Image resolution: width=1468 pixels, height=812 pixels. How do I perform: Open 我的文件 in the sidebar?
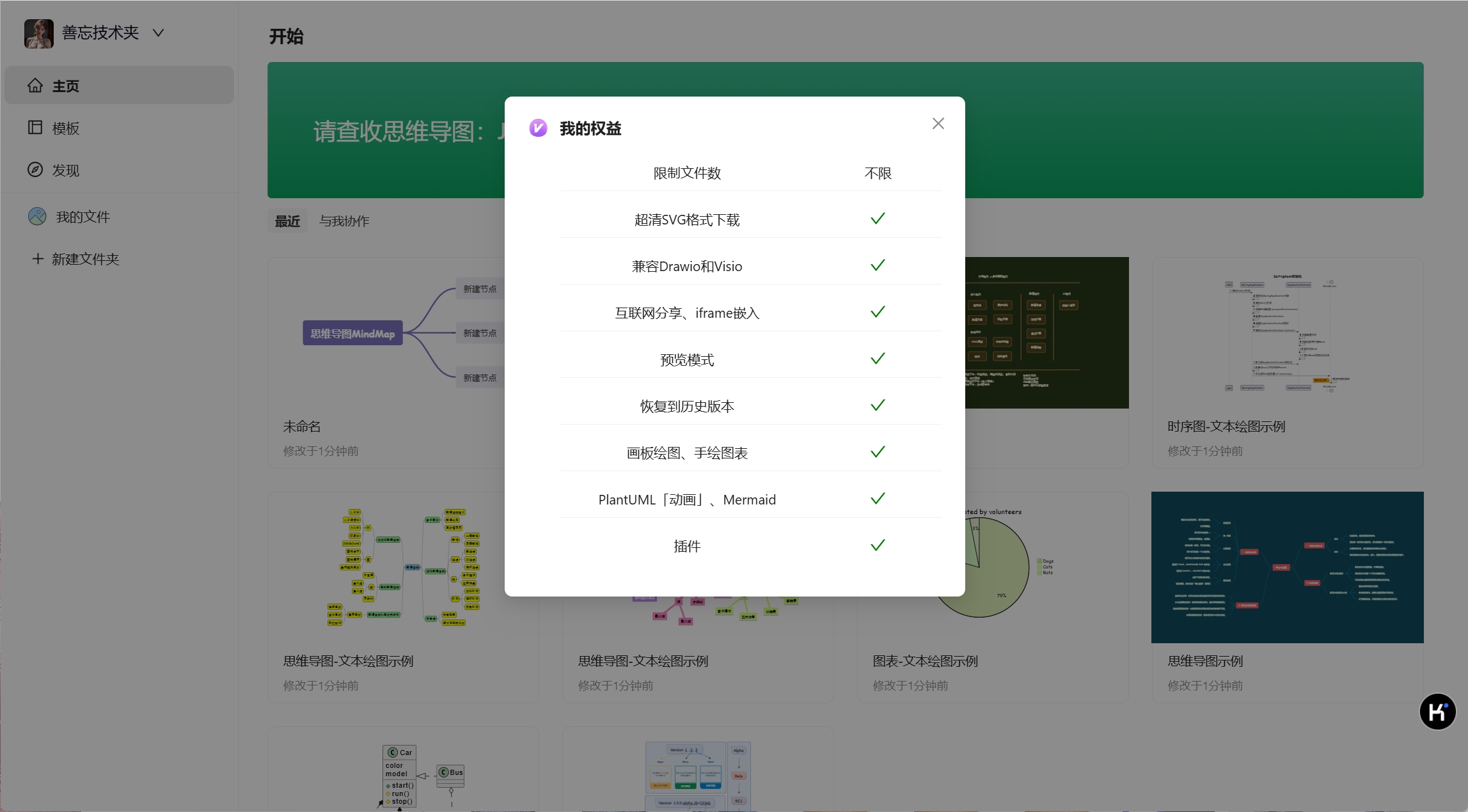119,217
